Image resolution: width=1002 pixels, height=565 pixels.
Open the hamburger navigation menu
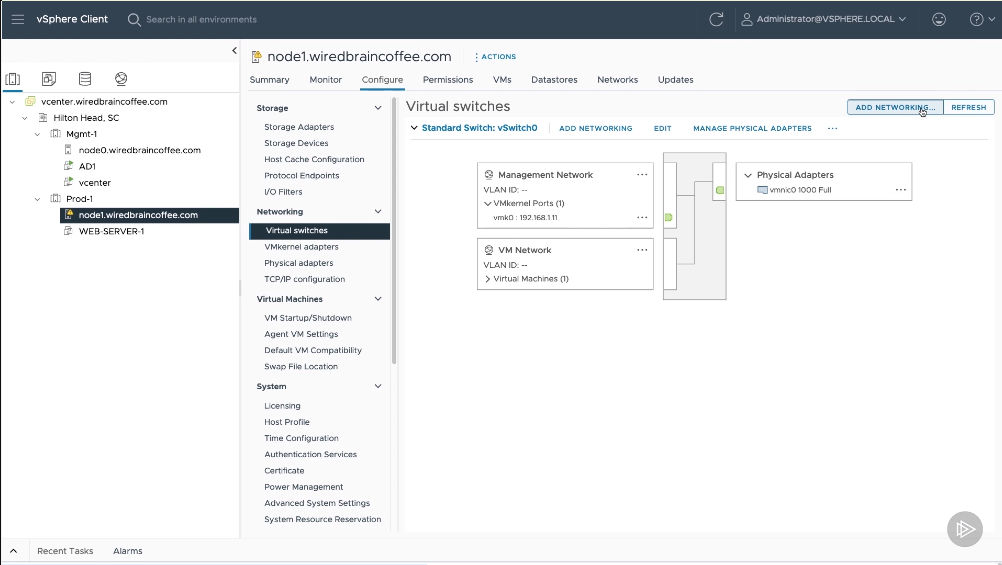(18, 19)
